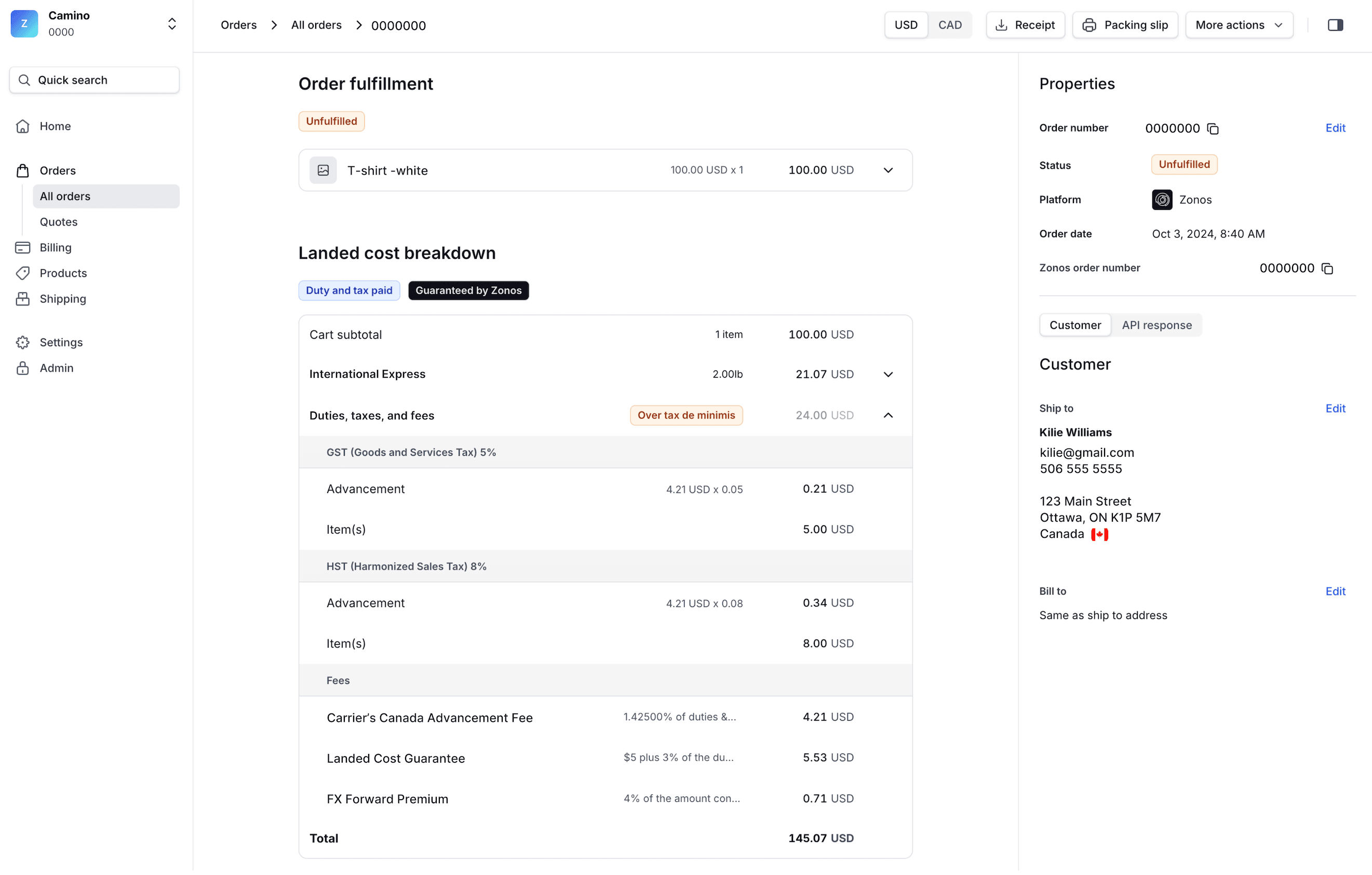
Task: Click the Receipt download icon
Action: click(1002, 24)
